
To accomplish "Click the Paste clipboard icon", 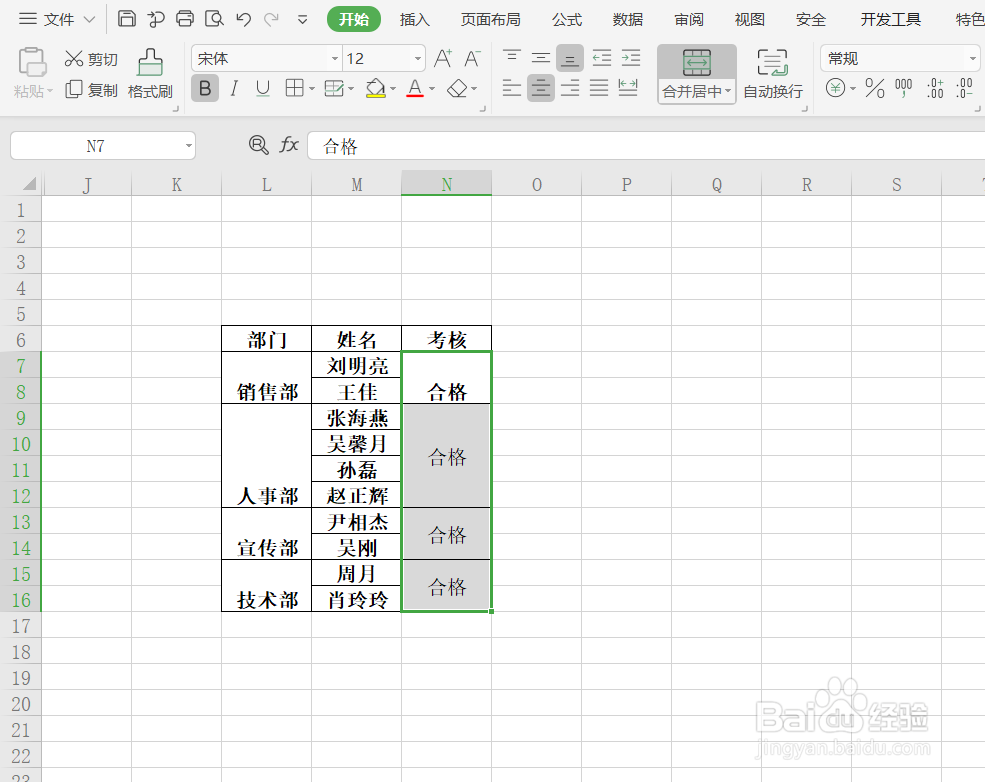I will [x=32, y=62].
